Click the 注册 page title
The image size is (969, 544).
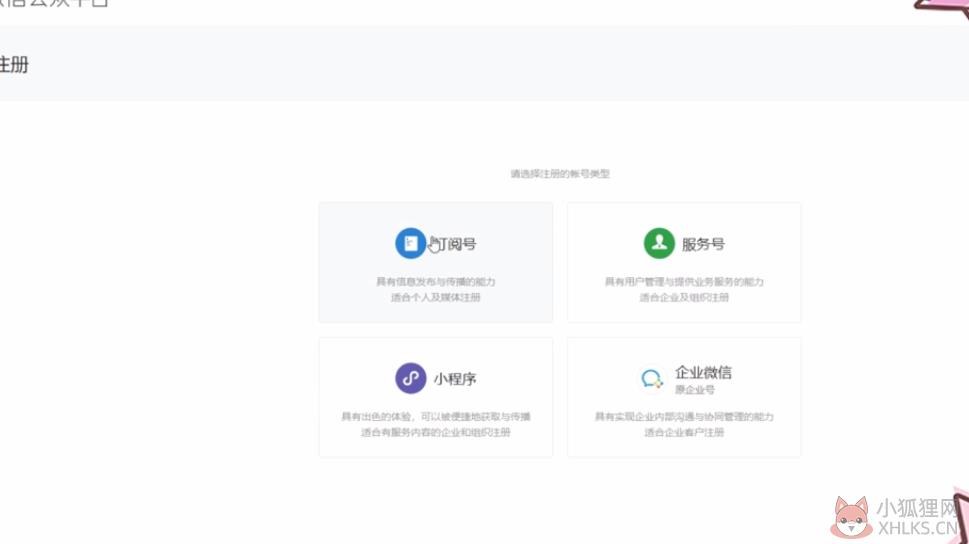(x=14, y=64)
